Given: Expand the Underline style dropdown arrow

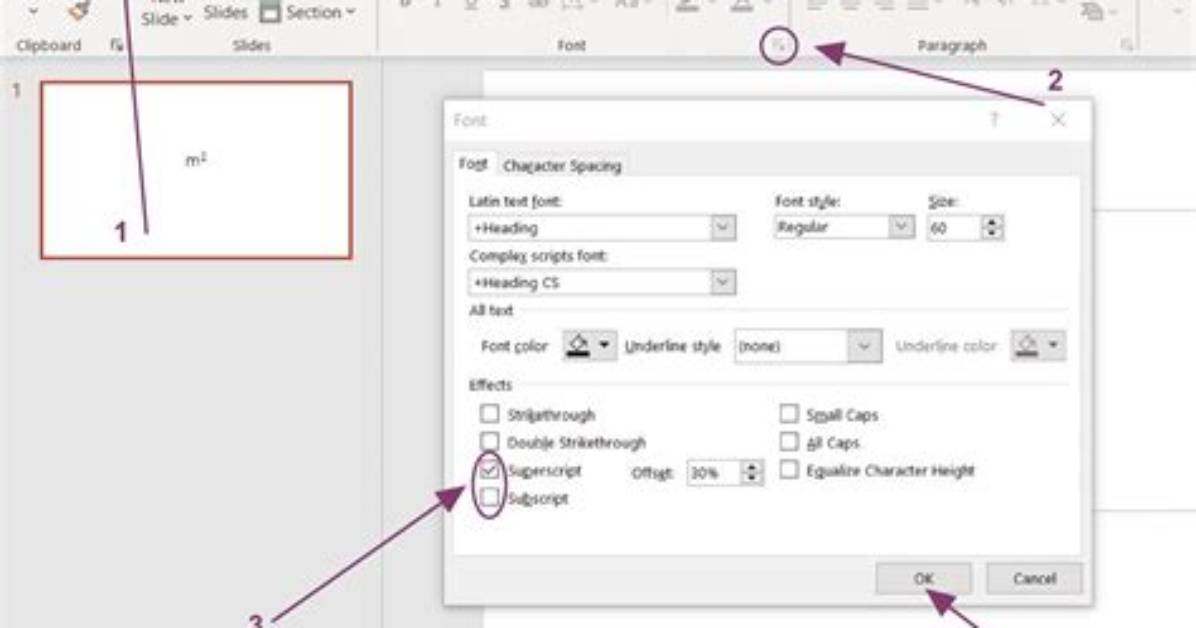Looking at the screenshot, I should tap(864, 346).
